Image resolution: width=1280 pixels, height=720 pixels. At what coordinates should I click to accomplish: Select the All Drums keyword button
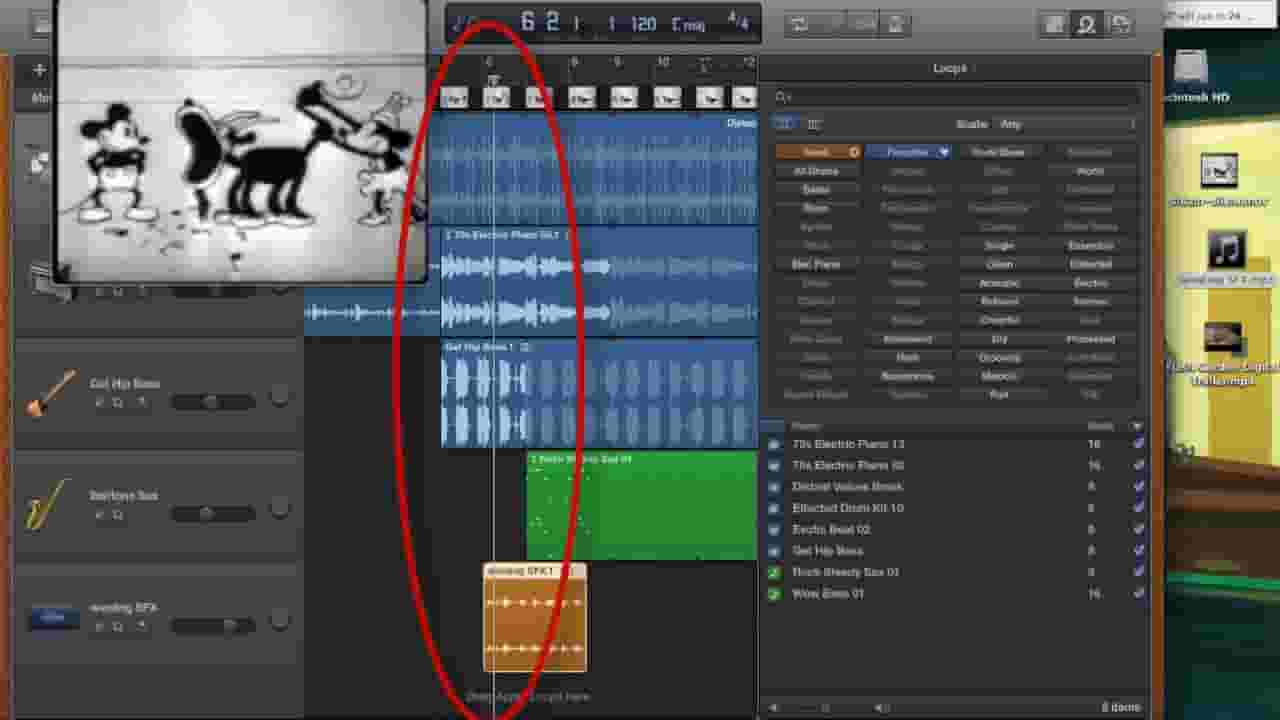[817, 171]
